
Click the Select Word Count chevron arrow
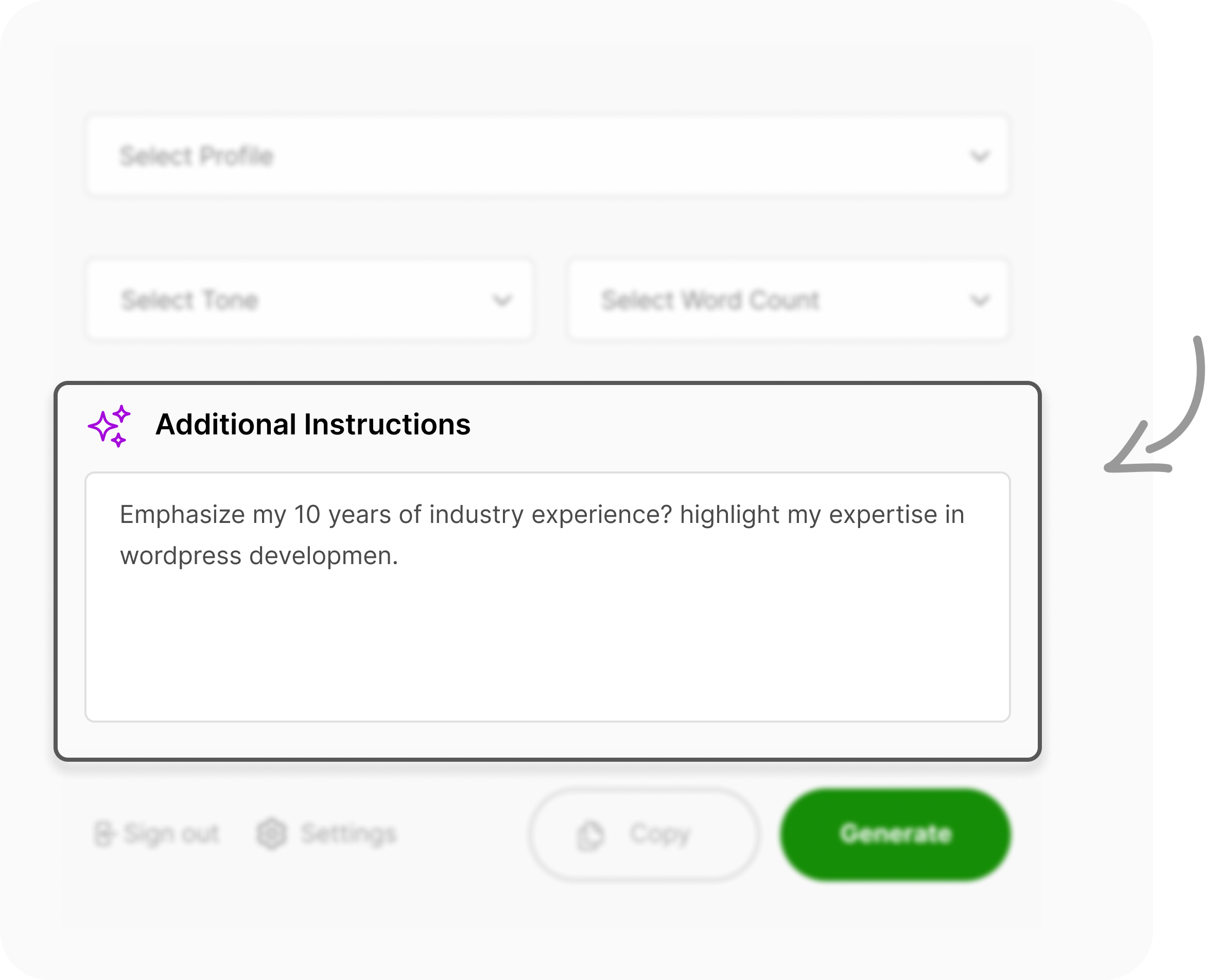click(x=980, y=301)
